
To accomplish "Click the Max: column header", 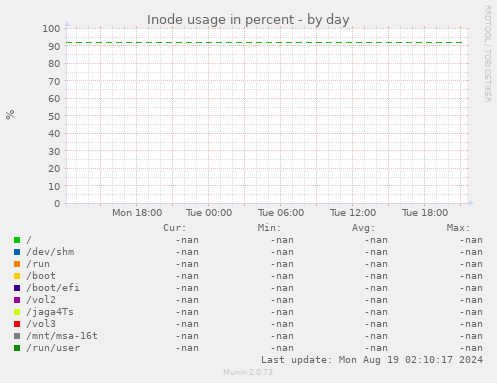I will point(458,228).
